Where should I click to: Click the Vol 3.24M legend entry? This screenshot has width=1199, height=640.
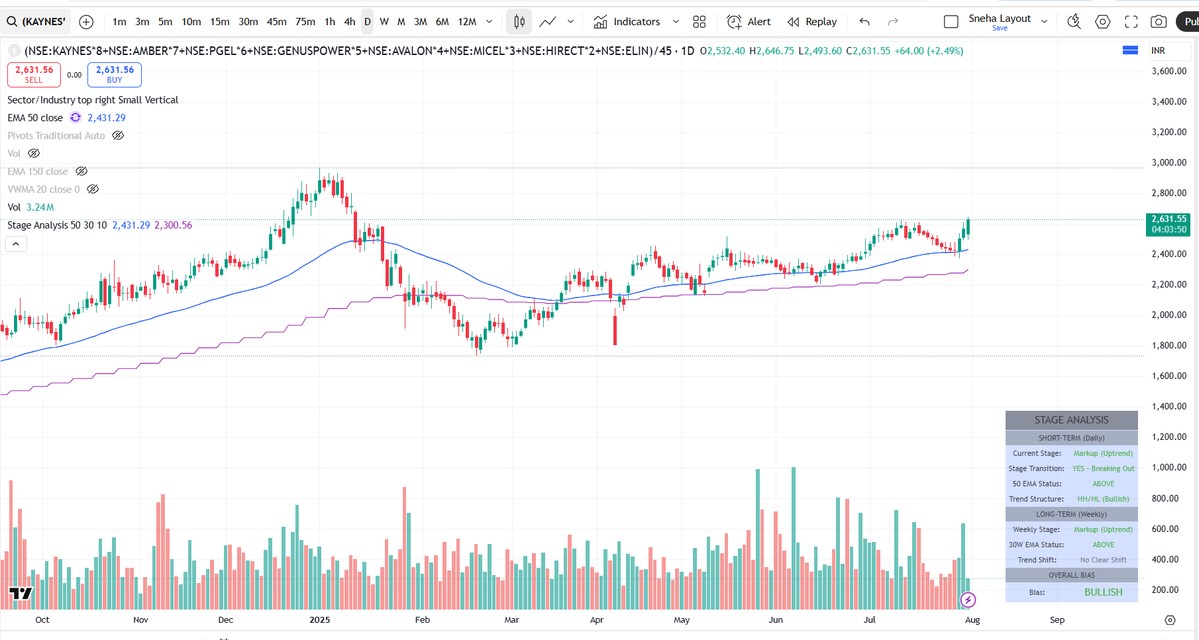click(x=31, y=207)
